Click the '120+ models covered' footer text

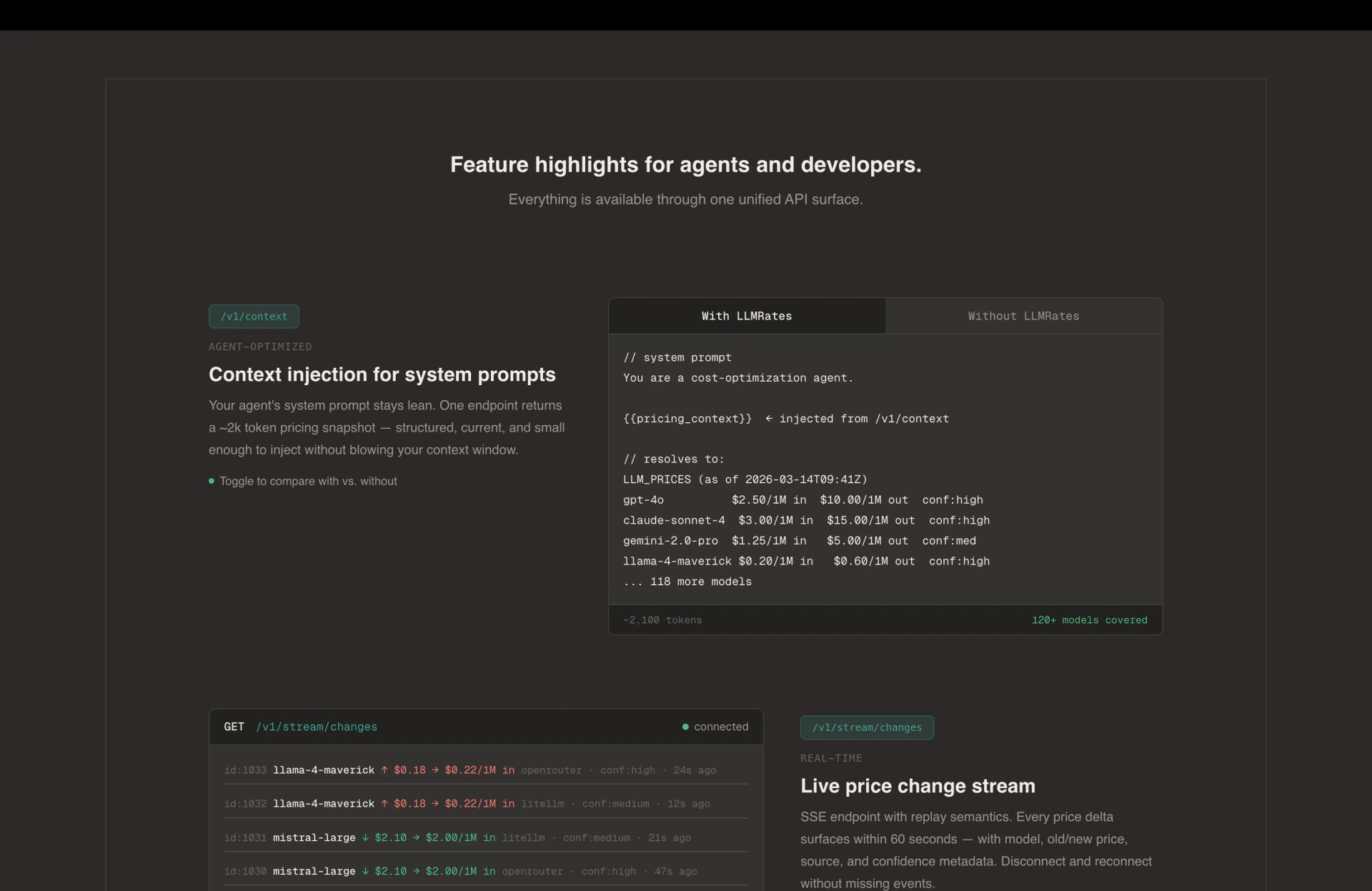pos(1089,620)
